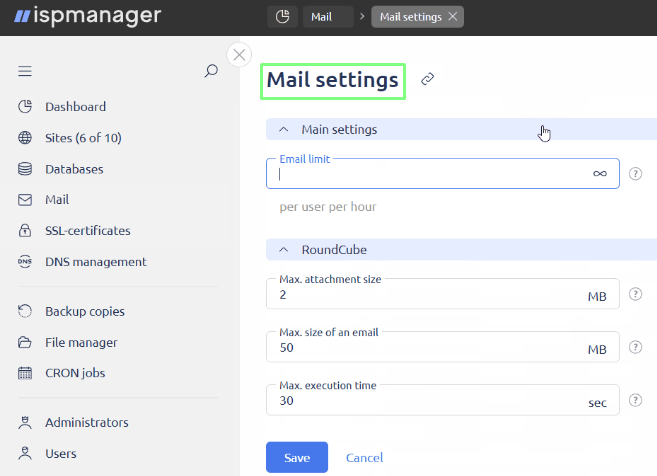The image size is (657, 476).
Task: Open CRON jobs in sidebar
Action: coord(75,373)
